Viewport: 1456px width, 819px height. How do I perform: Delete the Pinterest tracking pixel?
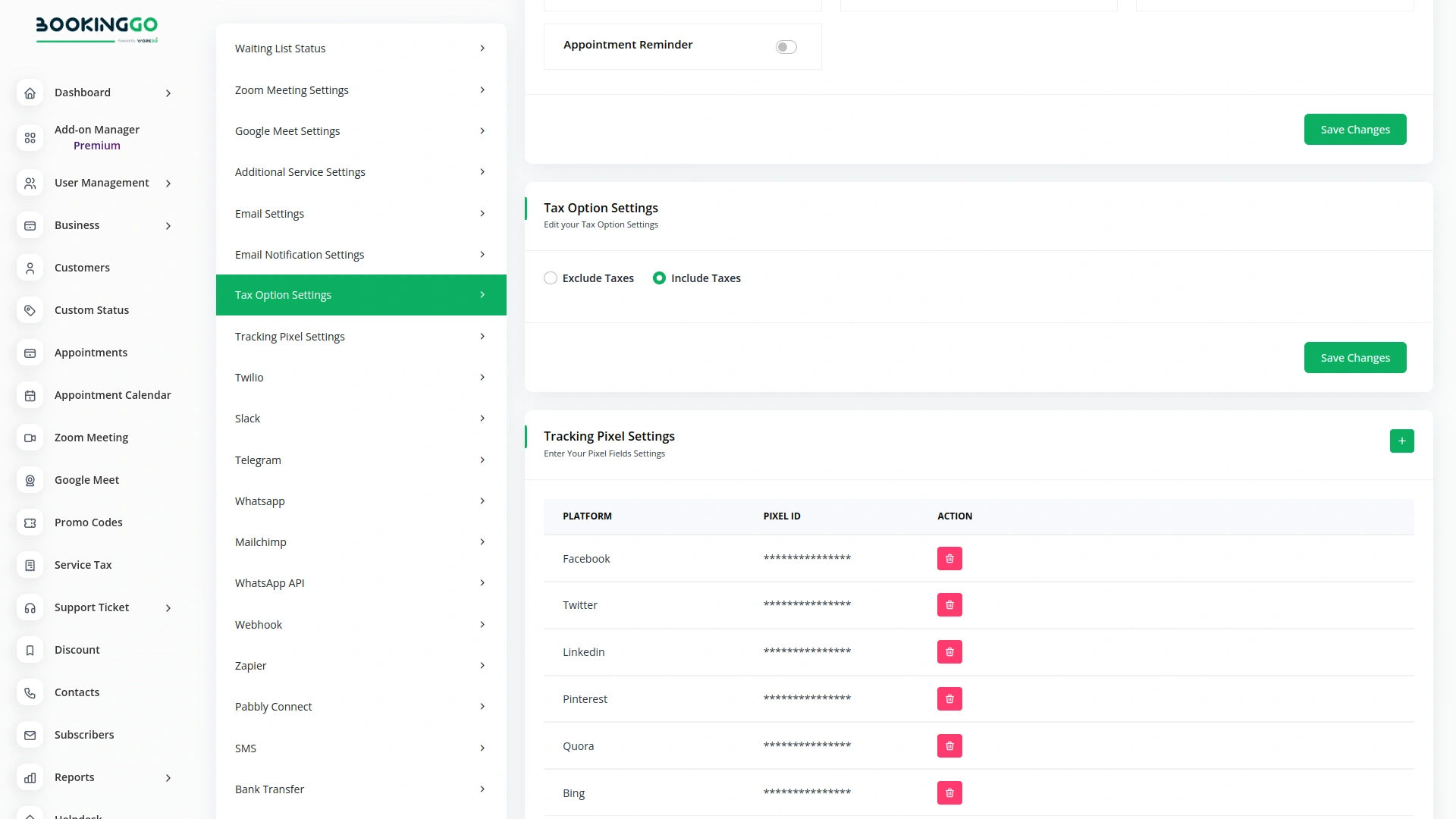[949, 698]
